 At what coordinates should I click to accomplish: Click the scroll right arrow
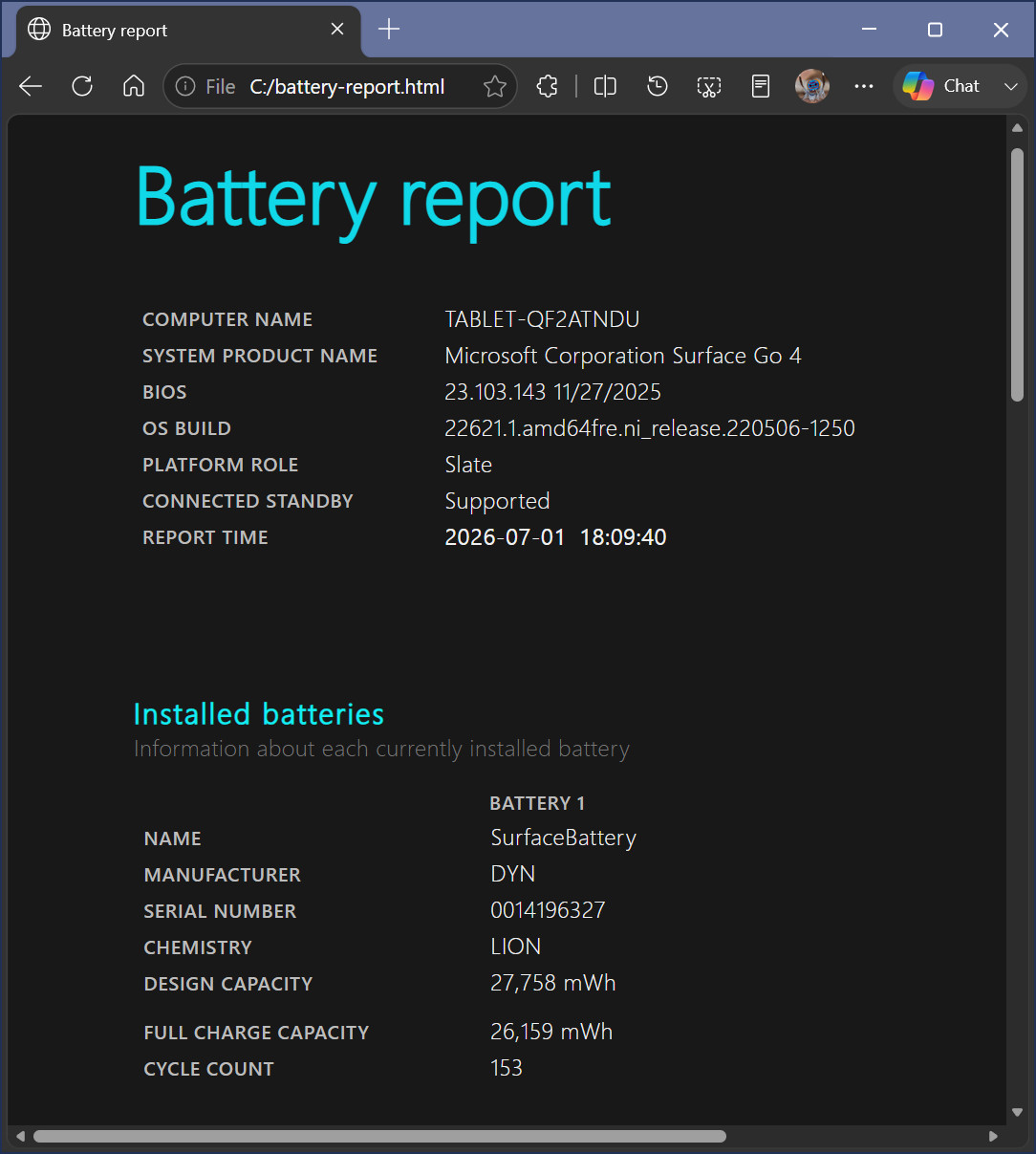click(x=993, y=1136)
